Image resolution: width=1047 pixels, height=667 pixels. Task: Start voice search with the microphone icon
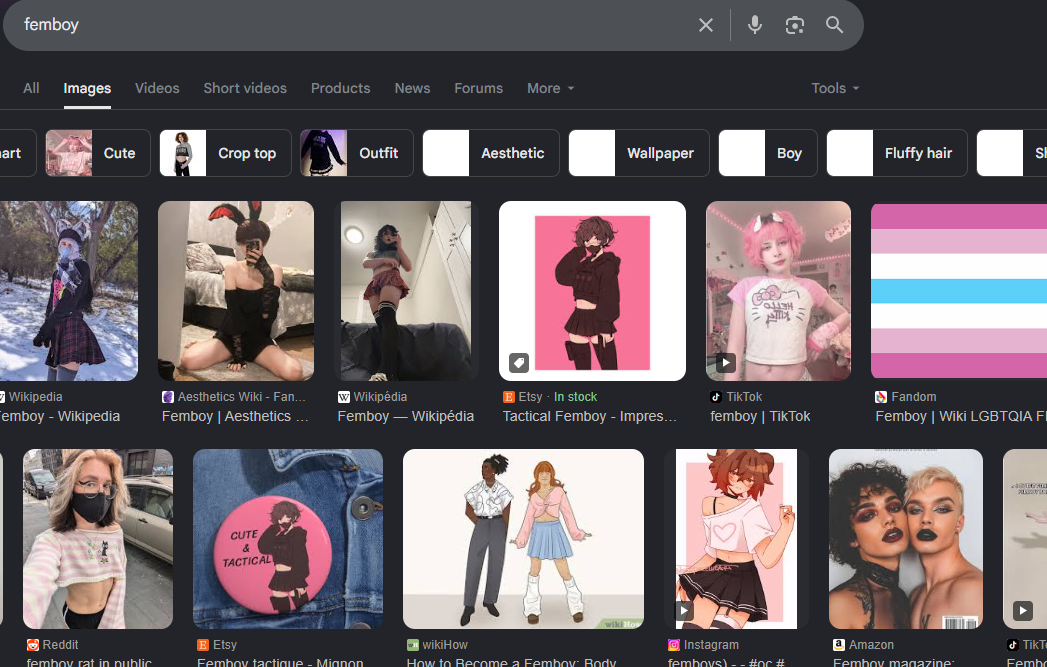coord(755,25)
